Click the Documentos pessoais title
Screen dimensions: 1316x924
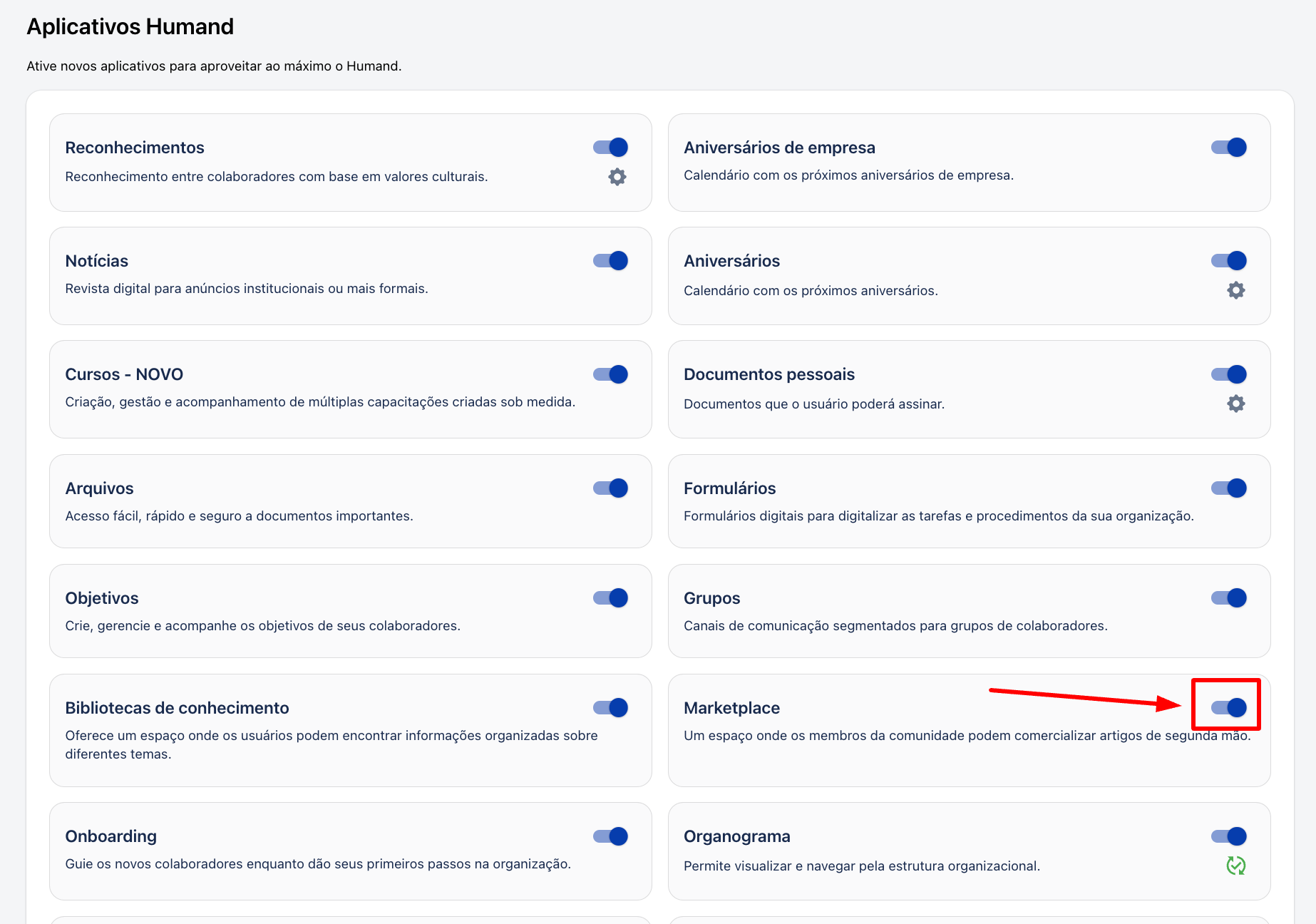pyautogui.click(x=769, y=374)
